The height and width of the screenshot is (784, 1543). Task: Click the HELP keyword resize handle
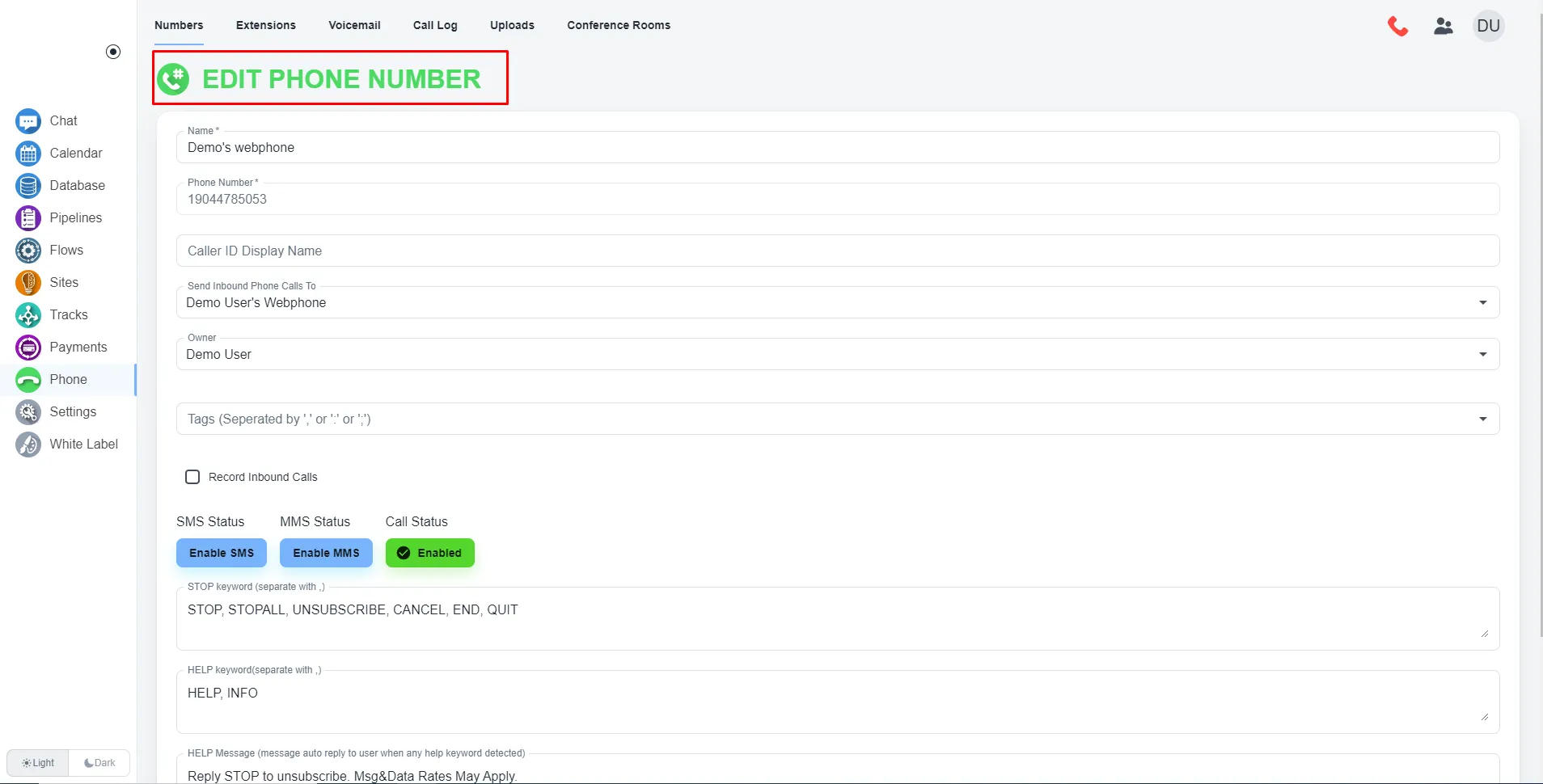pyautogui.click(x=1485, y=717)
